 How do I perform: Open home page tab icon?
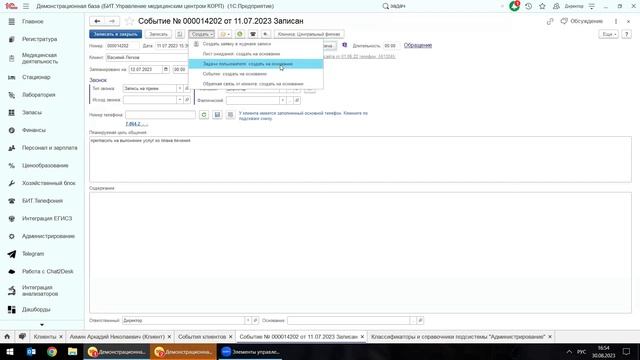pos(7,337)
